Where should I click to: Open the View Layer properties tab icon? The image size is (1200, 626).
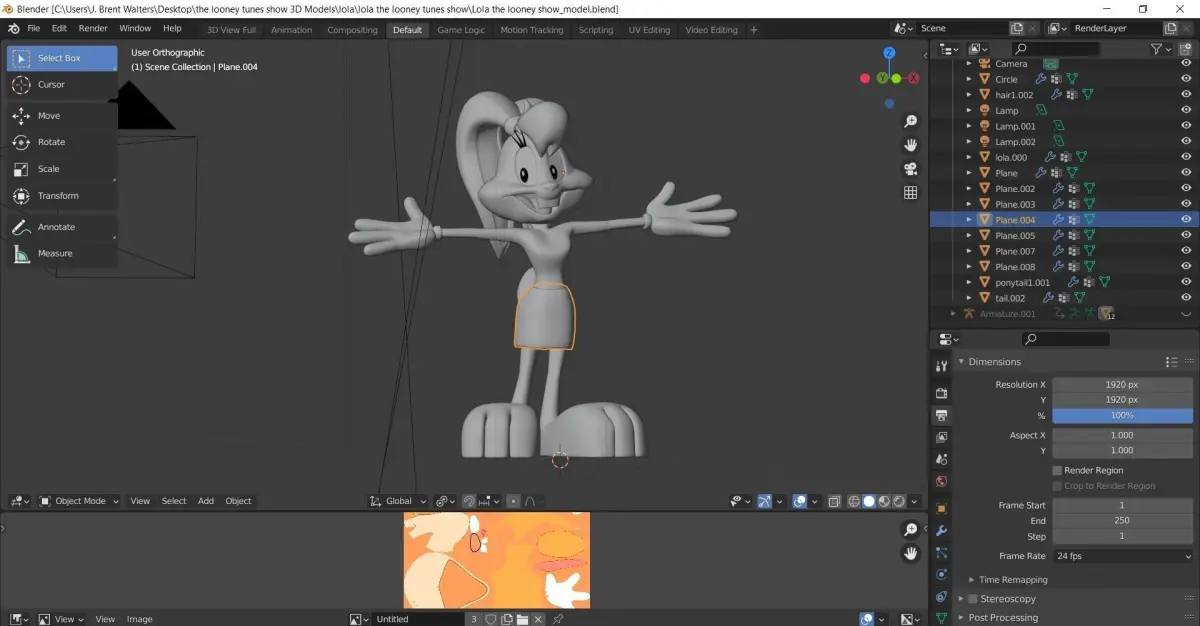(x=941, y=438)
